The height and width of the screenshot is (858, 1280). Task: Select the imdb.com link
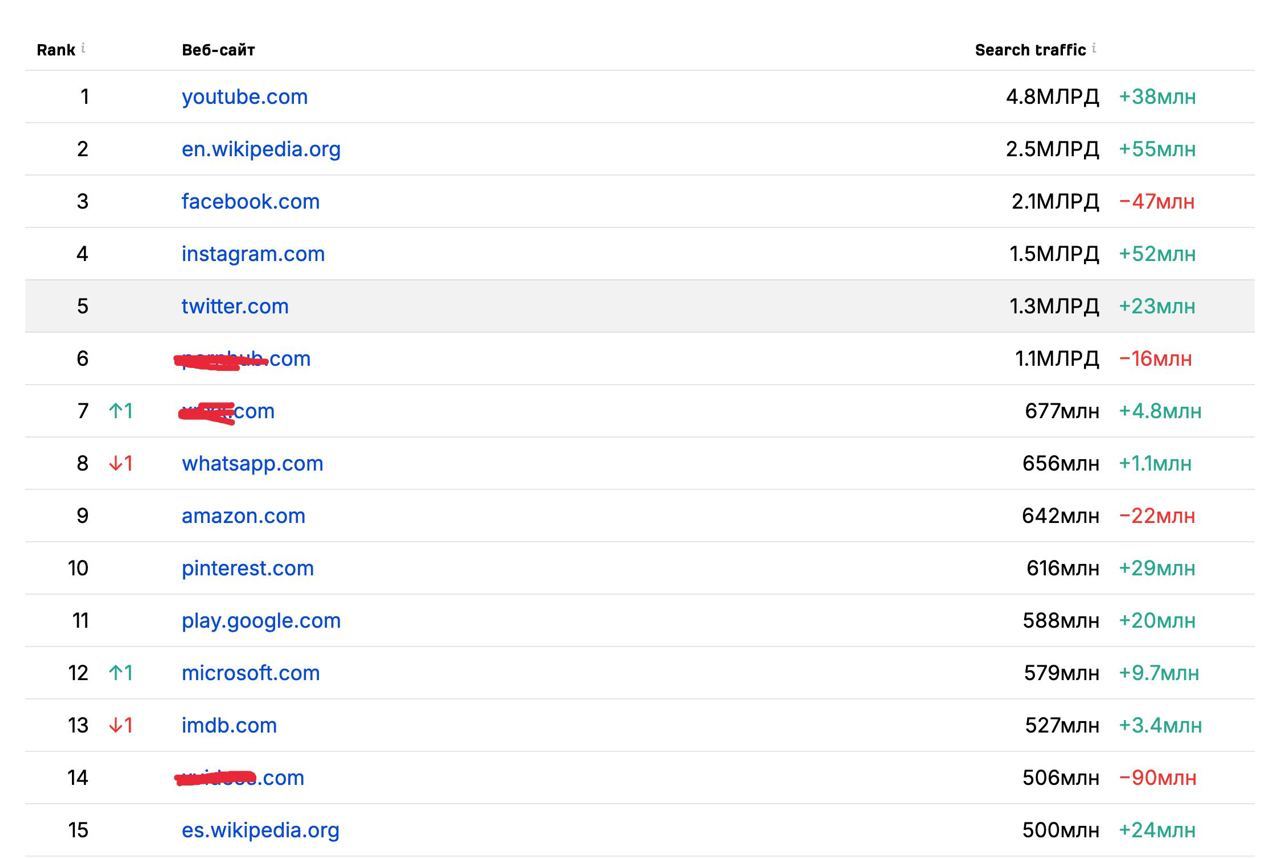coord(229,725)
